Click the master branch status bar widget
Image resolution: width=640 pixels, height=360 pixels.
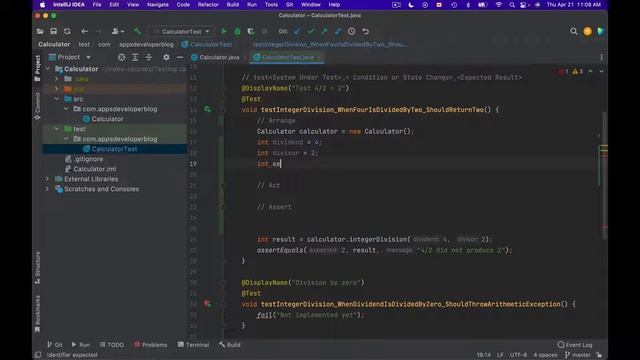(578, 355)
